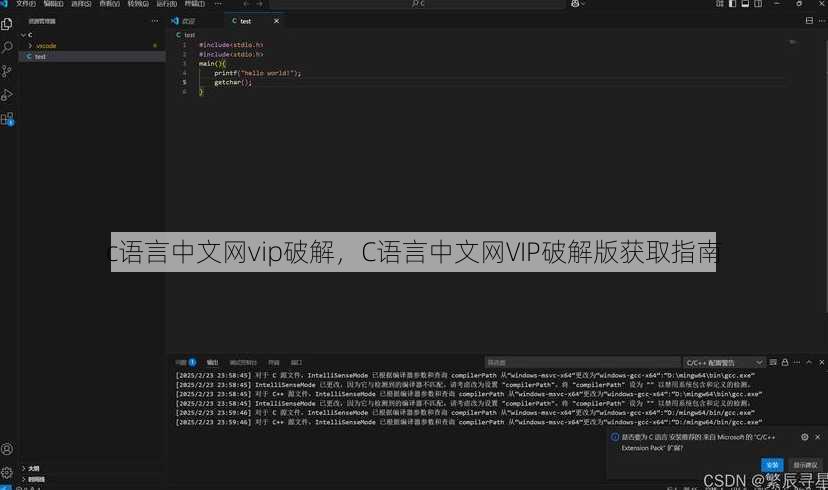The width and height of the screenshot is (828, 490).
Task: Switch to the Terminal panel tab
Action: [274, 363]
